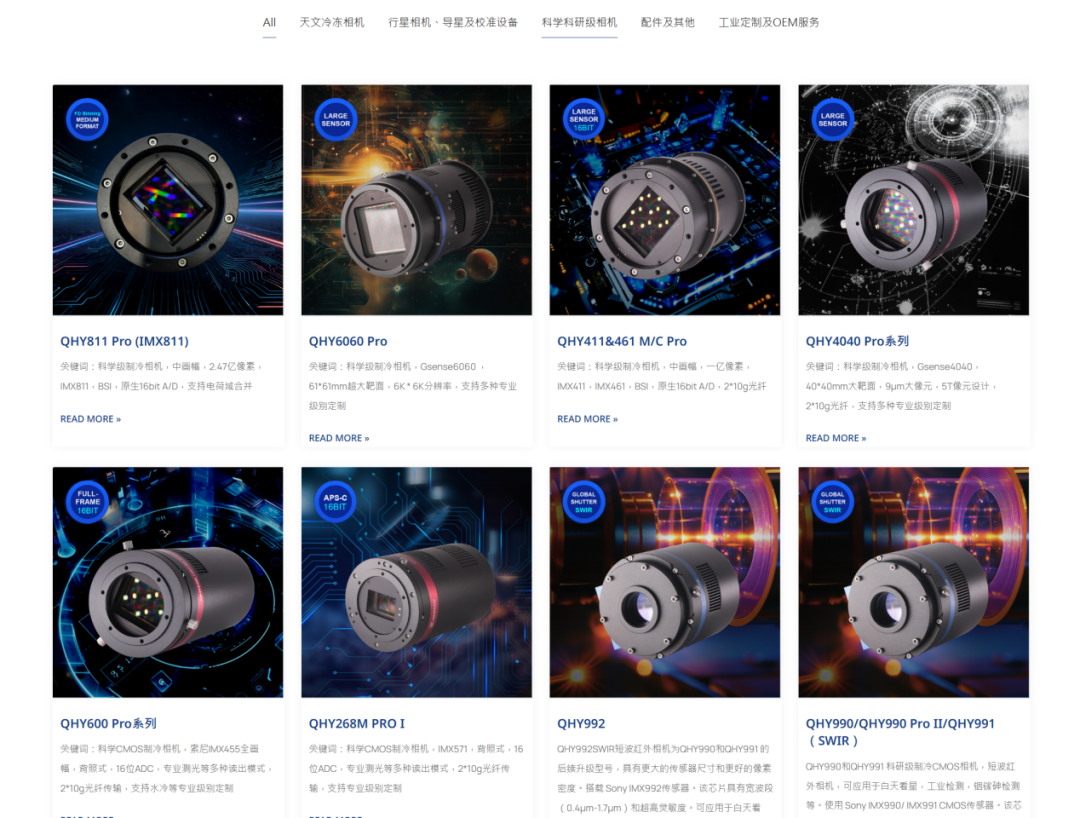Click the QHY990/QHY990 Pro II/QHY991 title link
The width and height of the screenshot is (1080, 818).
pos(900,732)
